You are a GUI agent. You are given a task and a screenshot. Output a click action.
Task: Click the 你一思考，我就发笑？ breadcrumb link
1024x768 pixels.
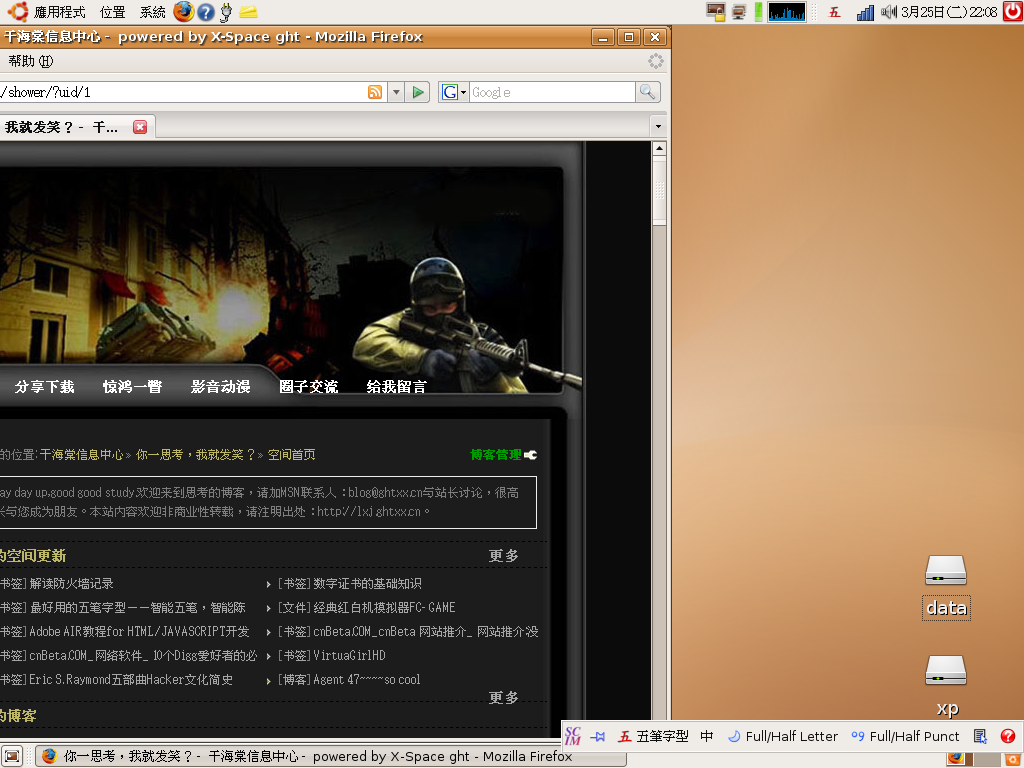pos(195,455)
